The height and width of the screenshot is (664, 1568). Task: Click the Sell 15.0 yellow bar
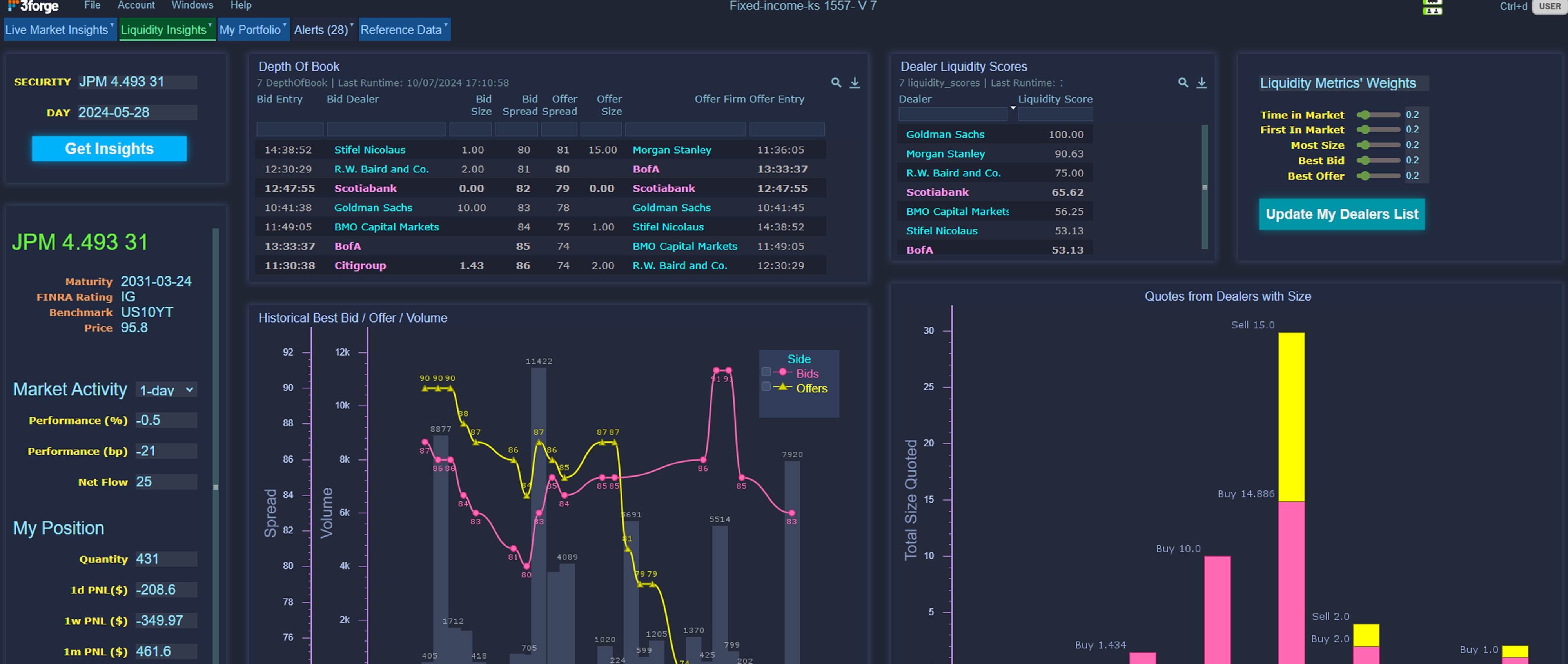[1291, 417]
